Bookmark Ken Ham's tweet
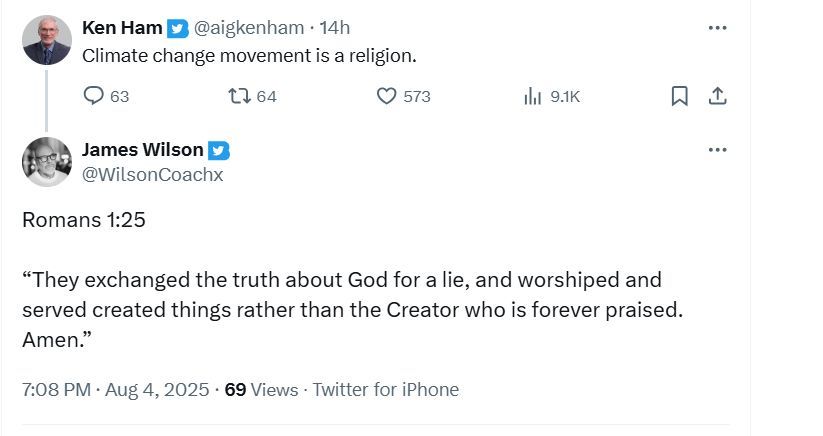Image resolution: width=823 pixels, height=436 pixels. click(679, 96)
